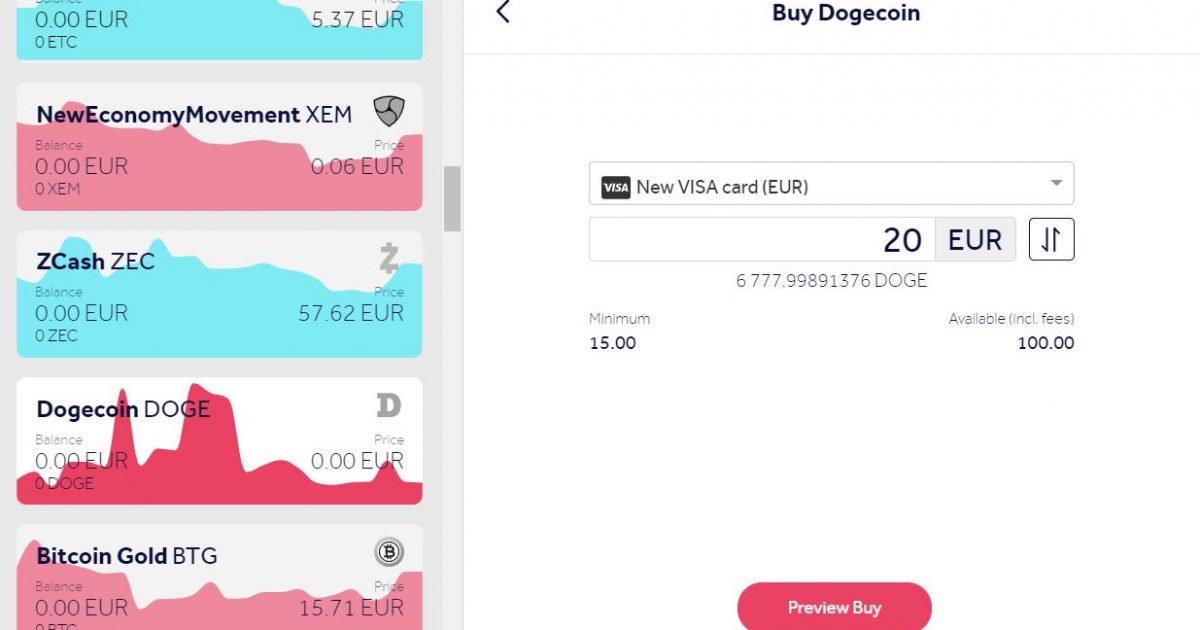Screen dimensions: 1200x630
Task: Open the New VISA card (EUR) selector
Action: tap(831, 184)
